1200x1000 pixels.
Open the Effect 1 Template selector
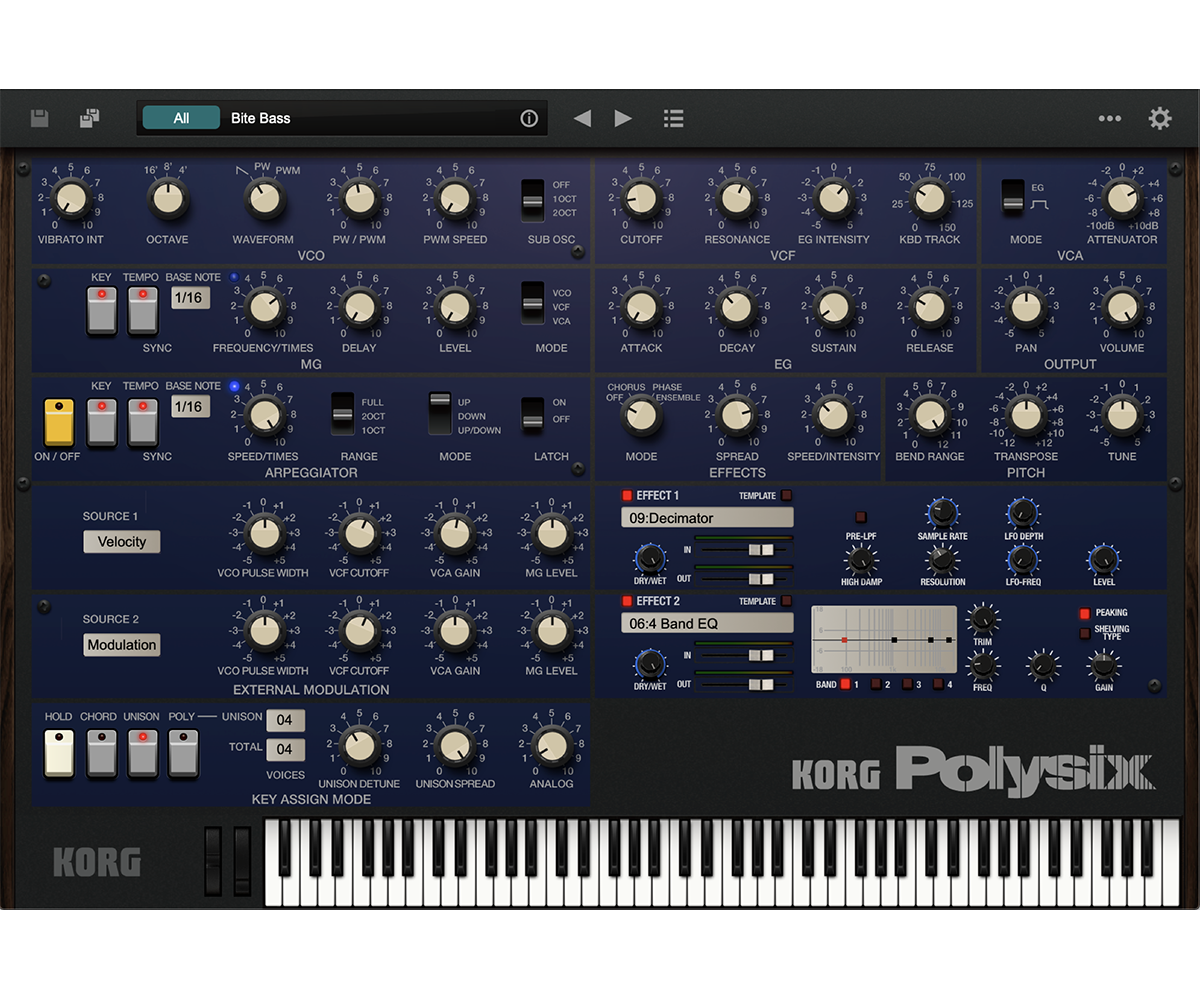pyautogui.click(x=786, y=495)
